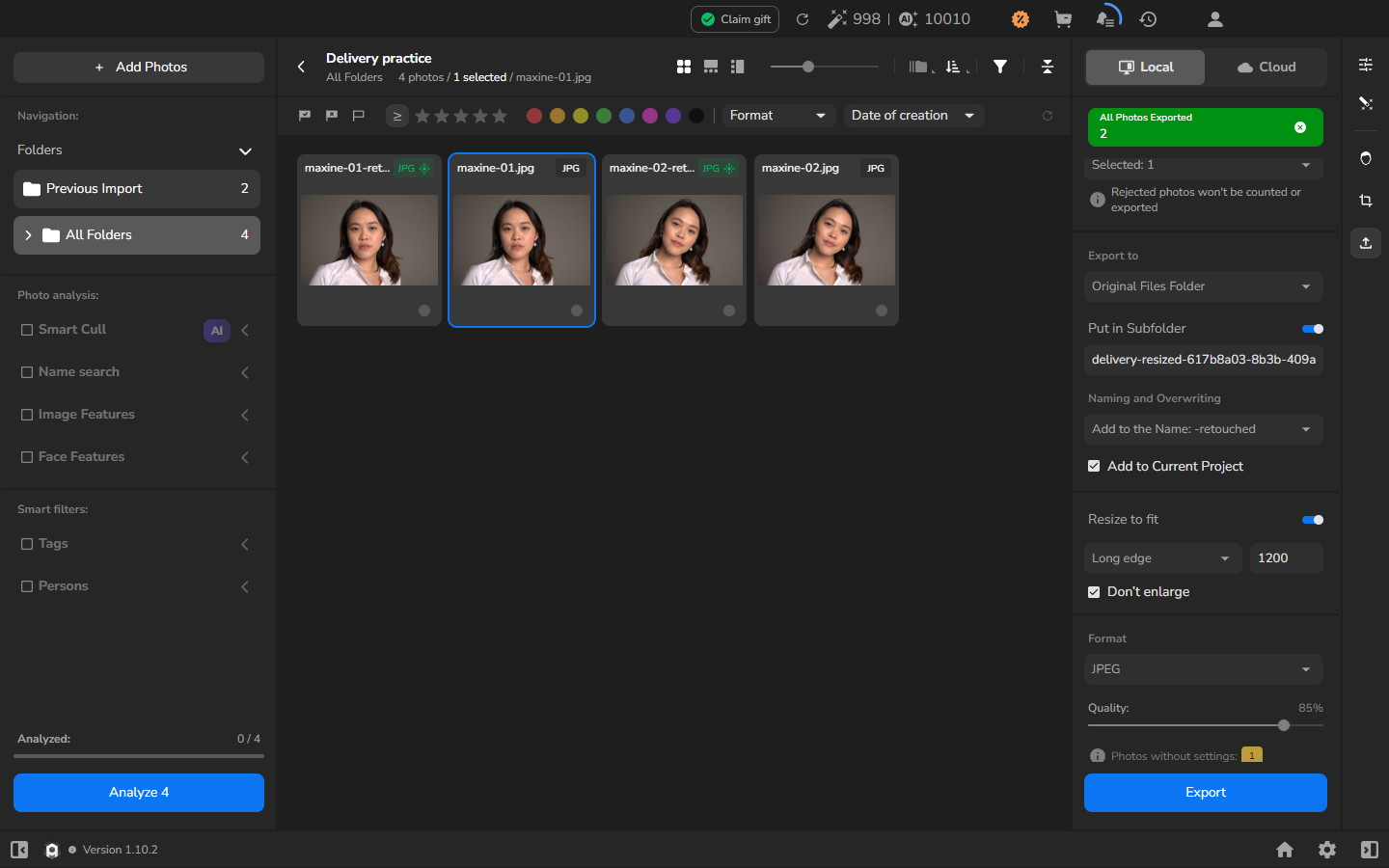Select the Previous Import folder
The image size is (1389, 868).
point(137,189)
